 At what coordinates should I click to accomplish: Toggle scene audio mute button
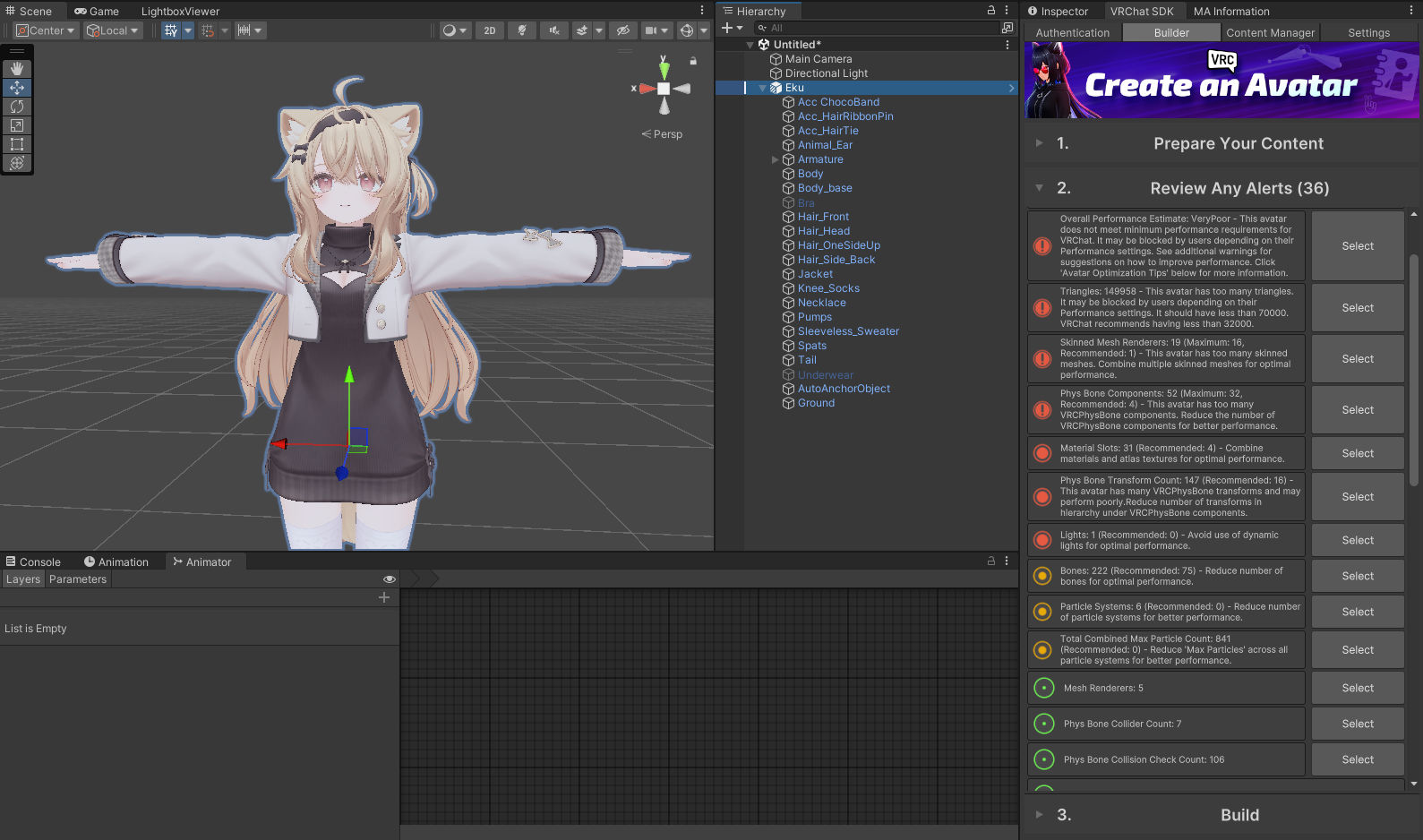tap(554, 30)
